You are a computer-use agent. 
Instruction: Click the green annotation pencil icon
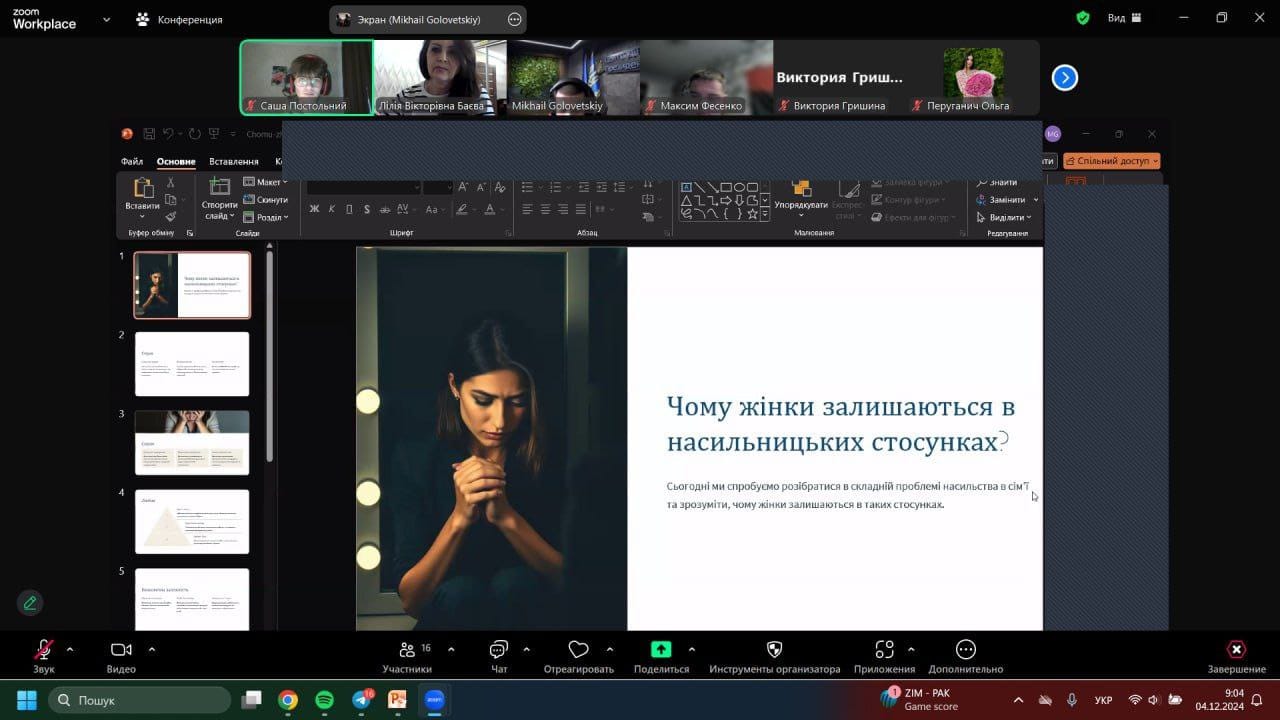(x=30, y=603)
